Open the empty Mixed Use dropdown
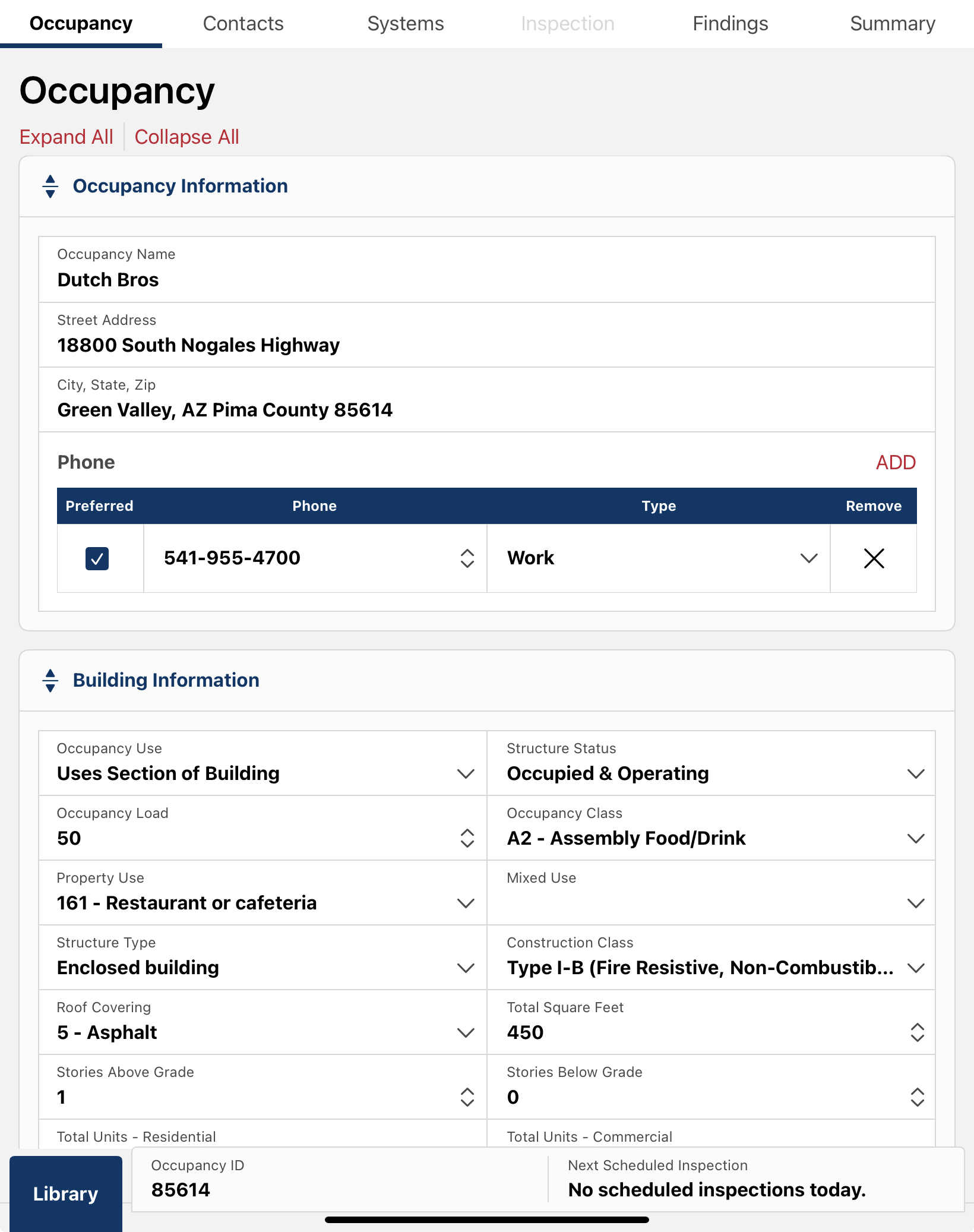 click(711, 893)
